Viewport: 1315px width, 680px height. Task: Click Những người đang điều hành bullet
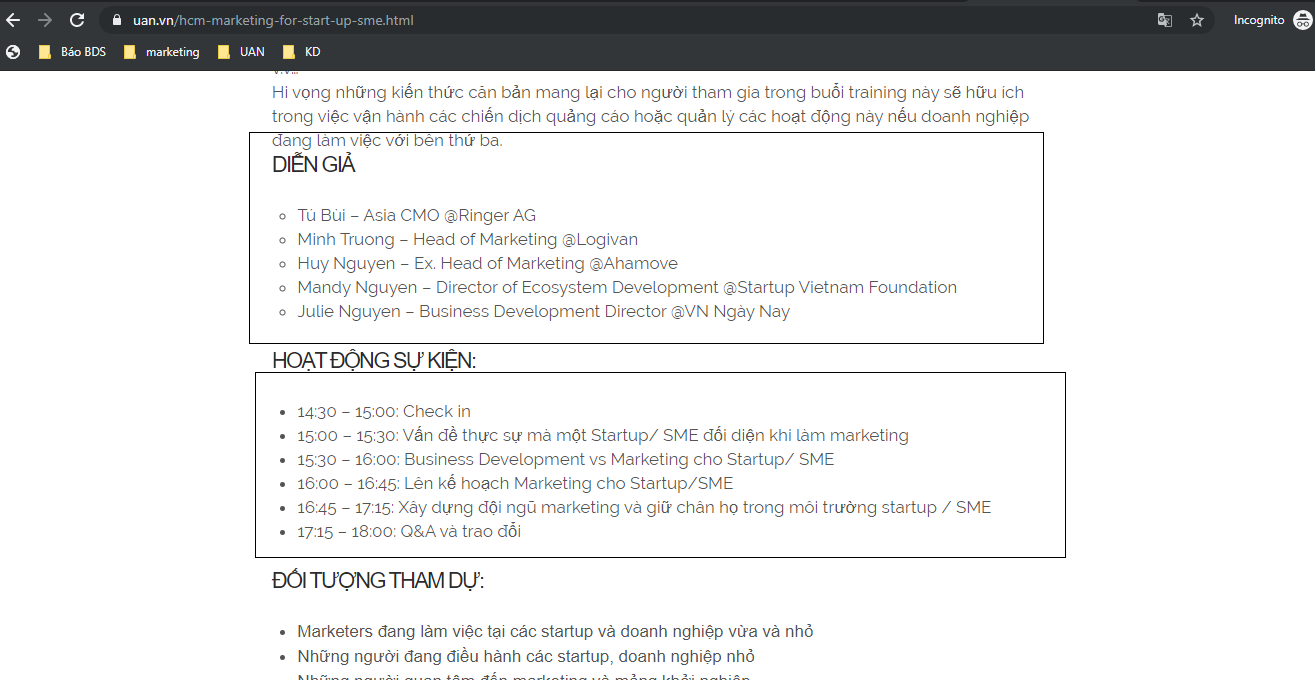[x=526, y=657]
